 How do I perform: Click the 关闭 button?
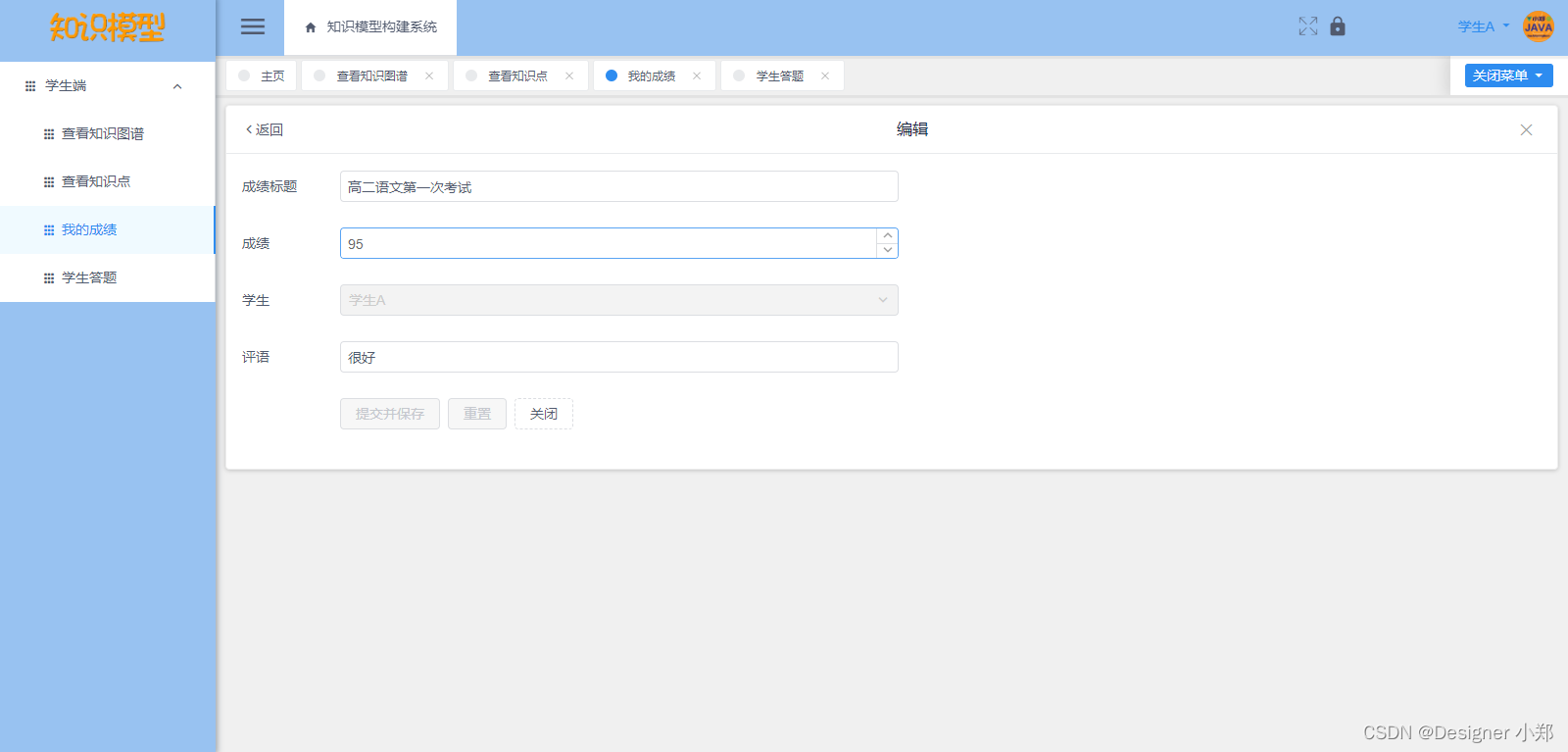pos(544,414)
